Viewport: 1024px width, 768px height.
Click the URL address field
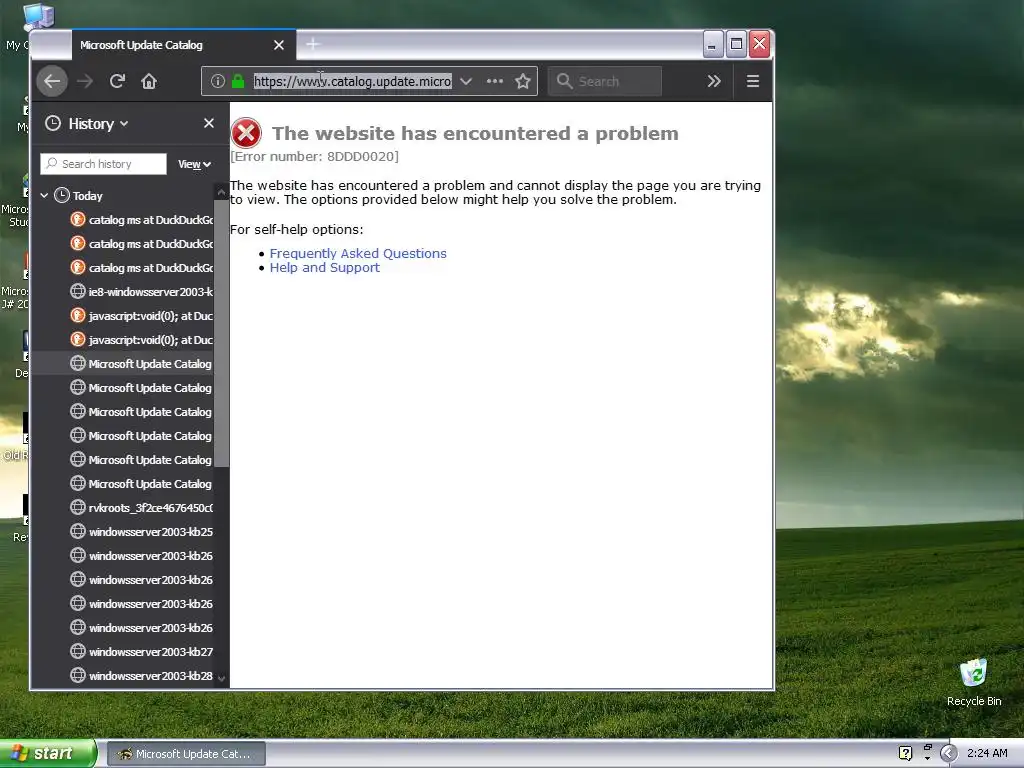353,81
